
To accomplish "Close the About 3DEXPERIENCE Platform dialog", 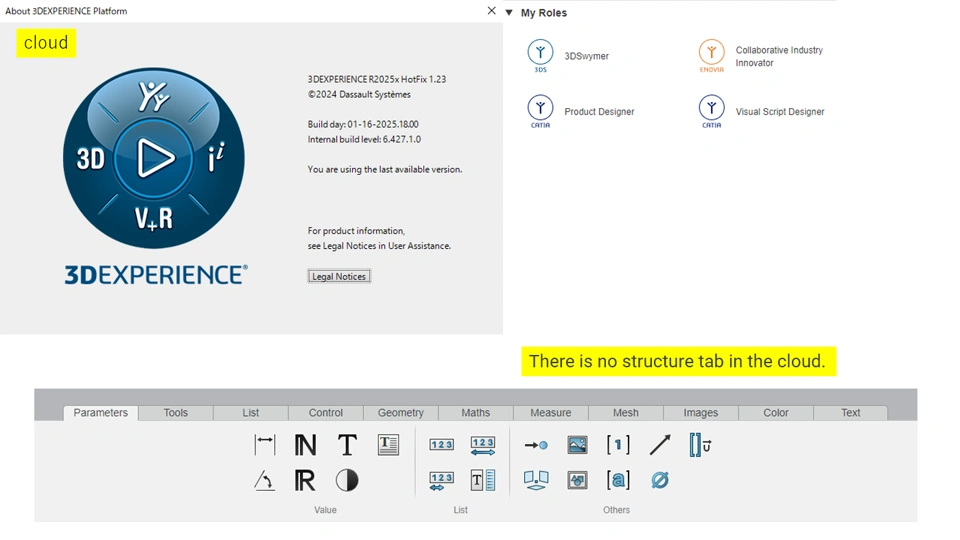I will coord(491,10).
